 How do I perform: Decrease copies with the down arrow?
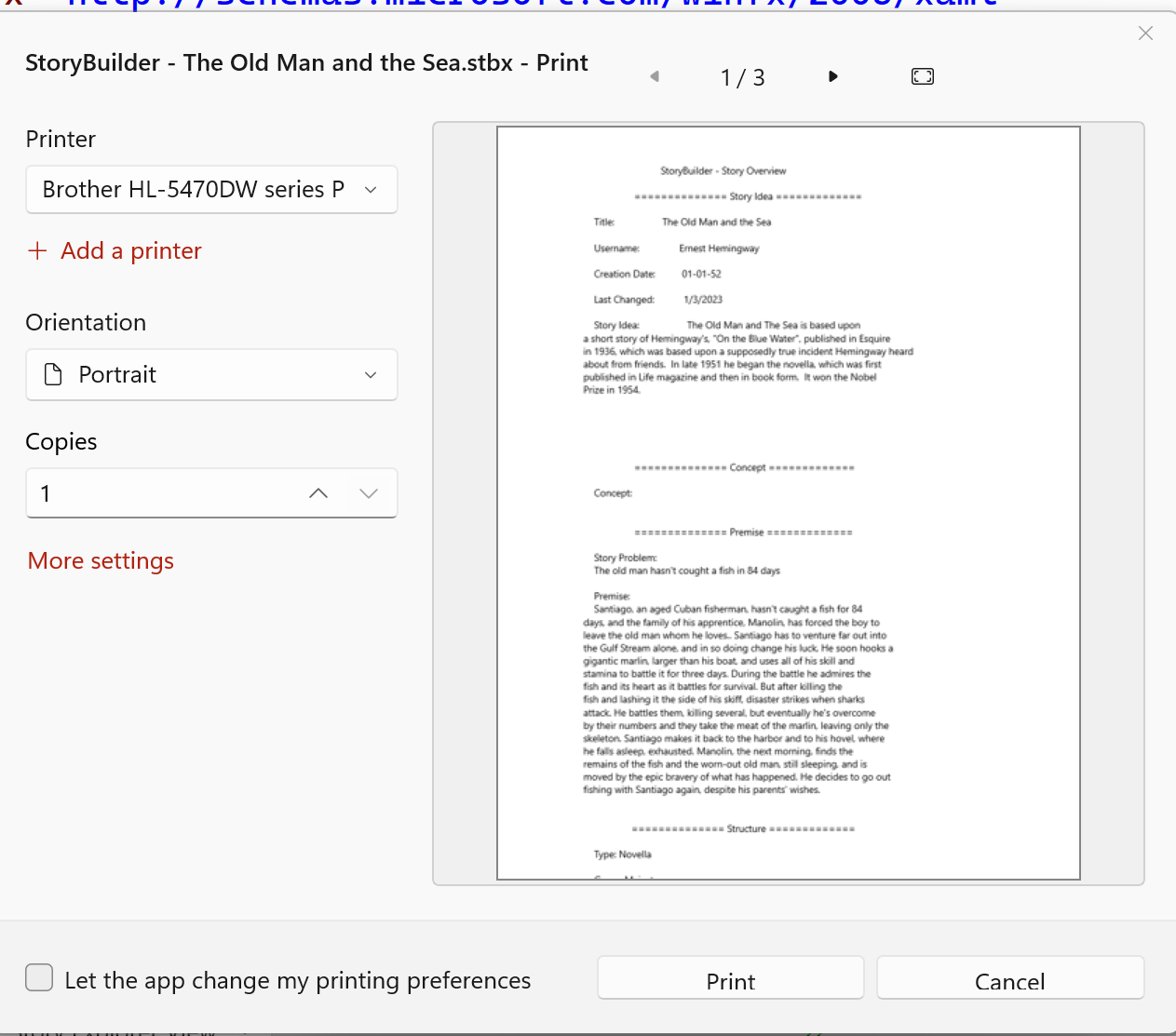(x=369, y=493)
